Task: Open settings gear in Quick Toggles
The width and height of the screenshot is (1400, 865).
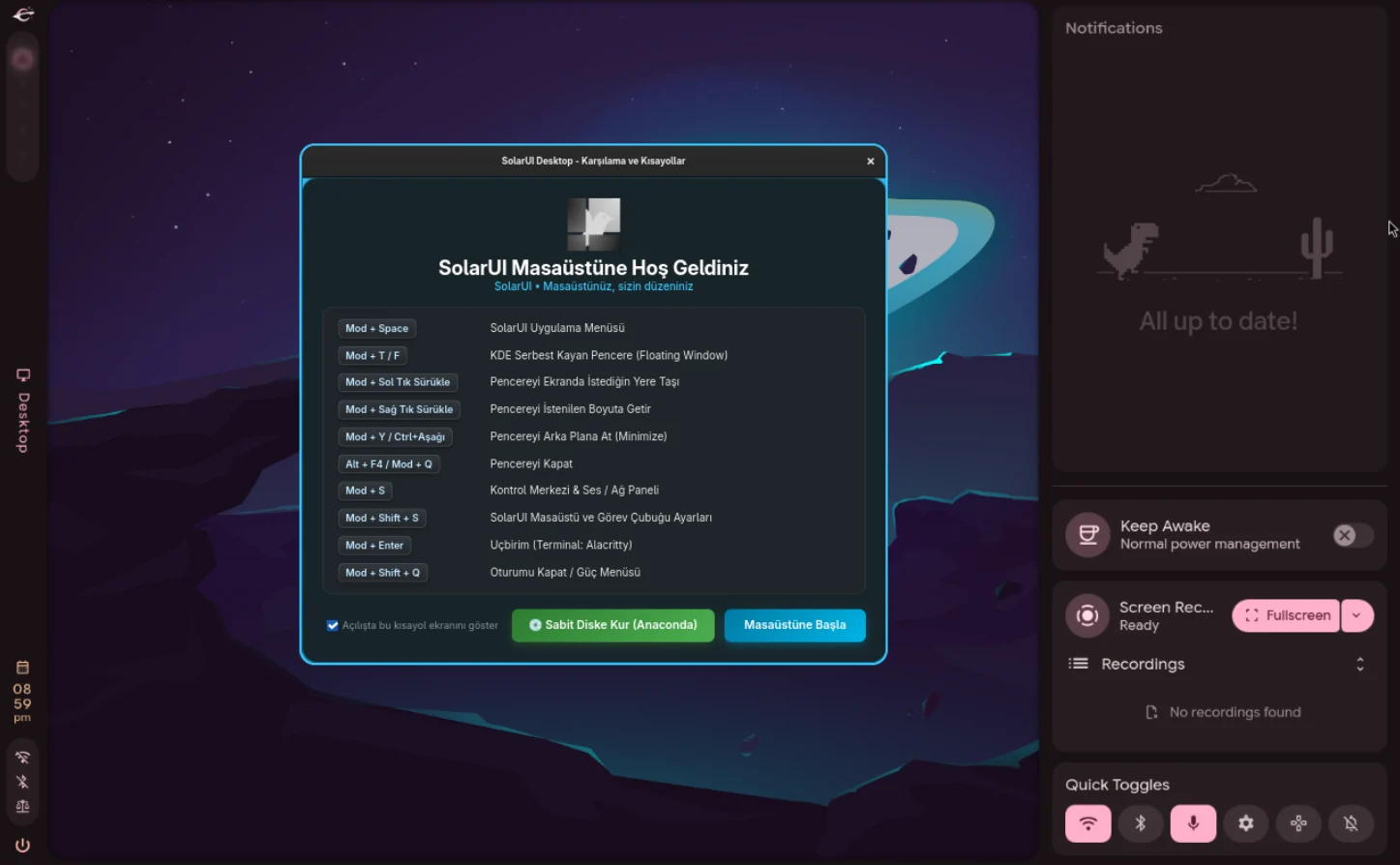Action: point(1246,823)
